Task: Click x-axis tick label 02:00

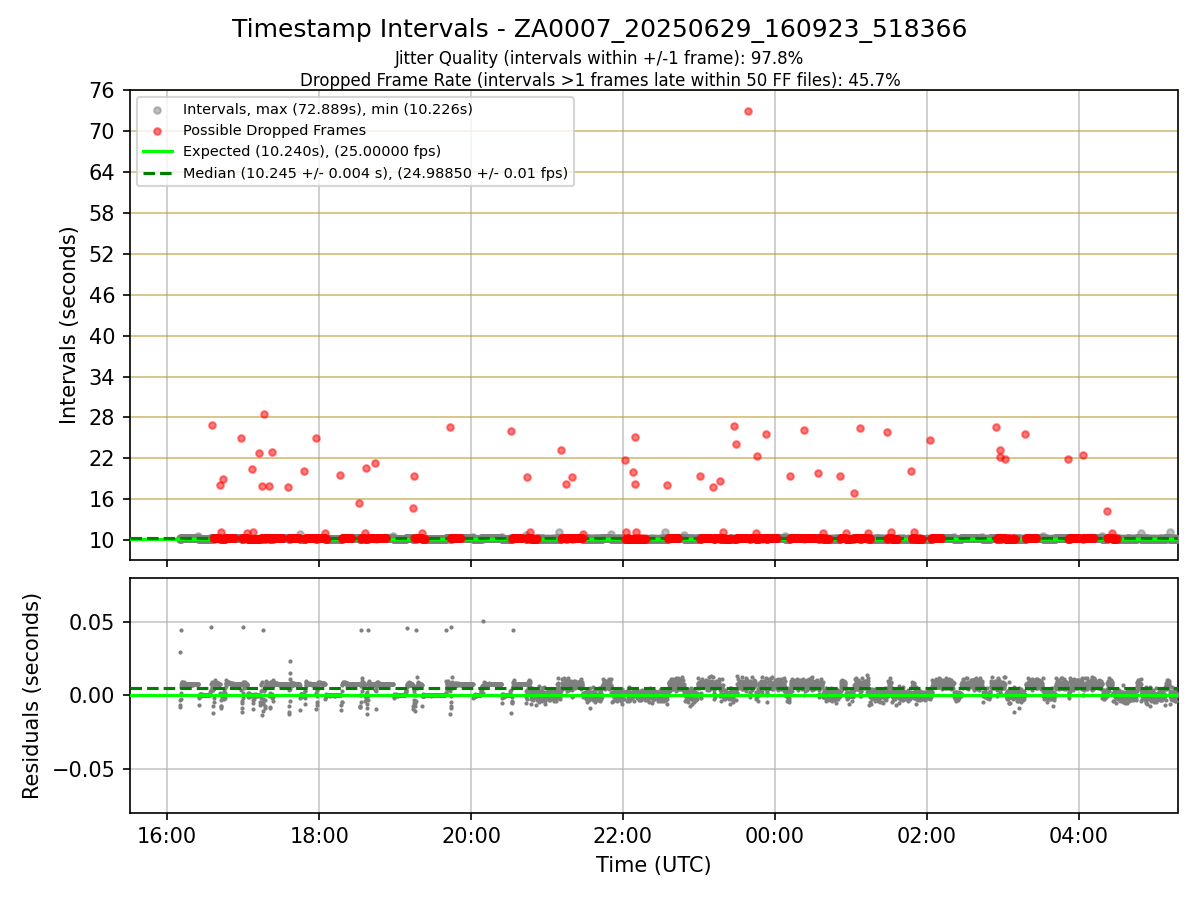Action: (927, 834)
